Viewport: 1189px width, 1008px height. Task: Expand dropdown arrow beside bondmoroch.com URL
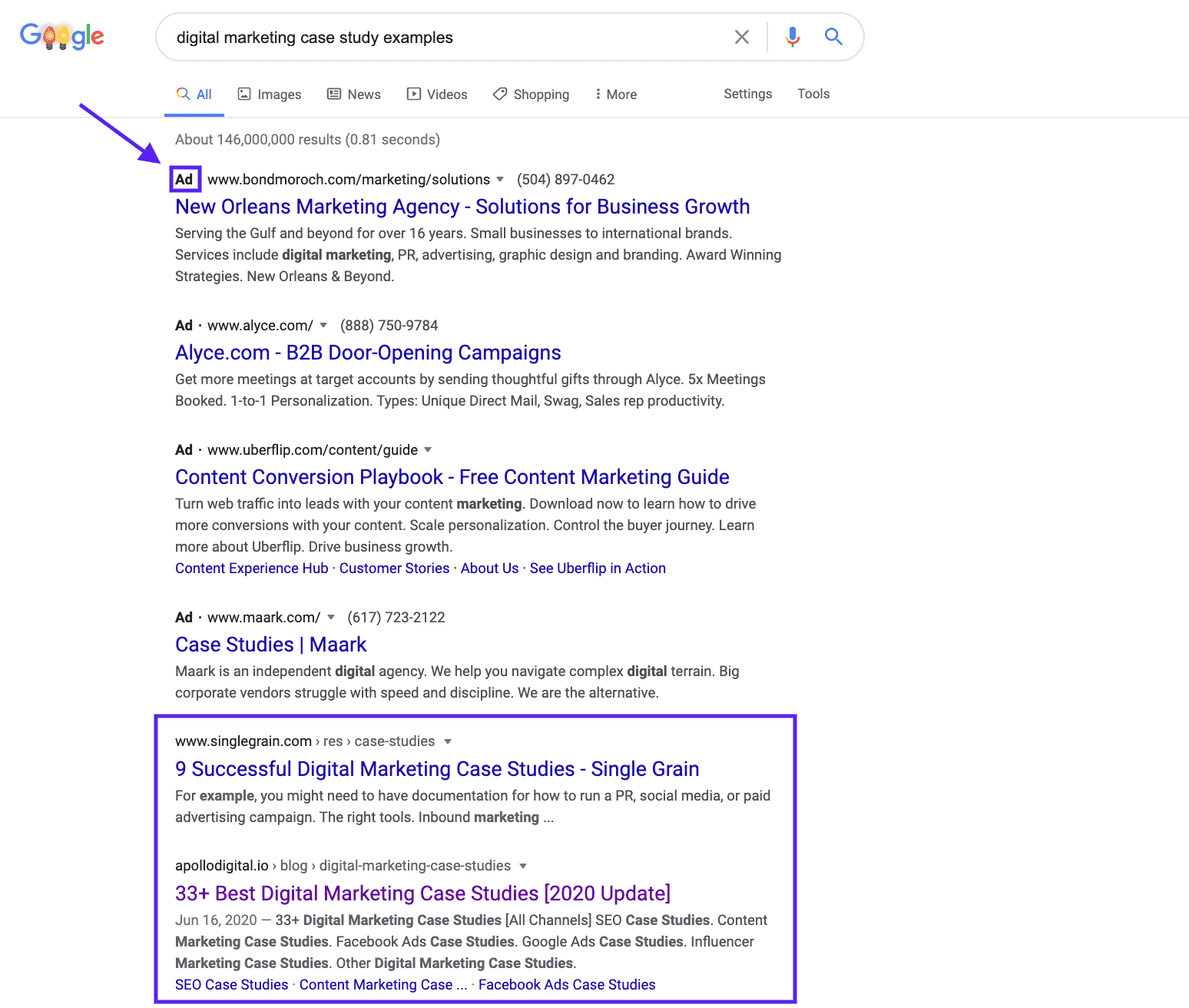[500, 179]
